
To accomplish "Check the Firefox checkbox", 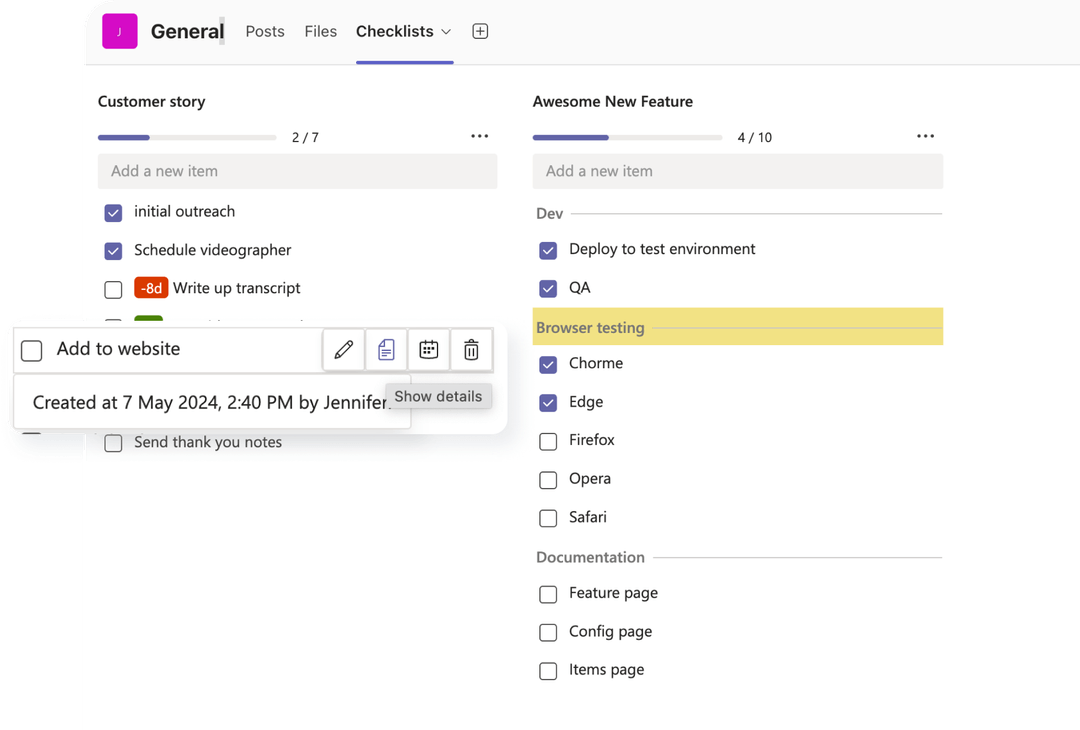I will [548, 440].
